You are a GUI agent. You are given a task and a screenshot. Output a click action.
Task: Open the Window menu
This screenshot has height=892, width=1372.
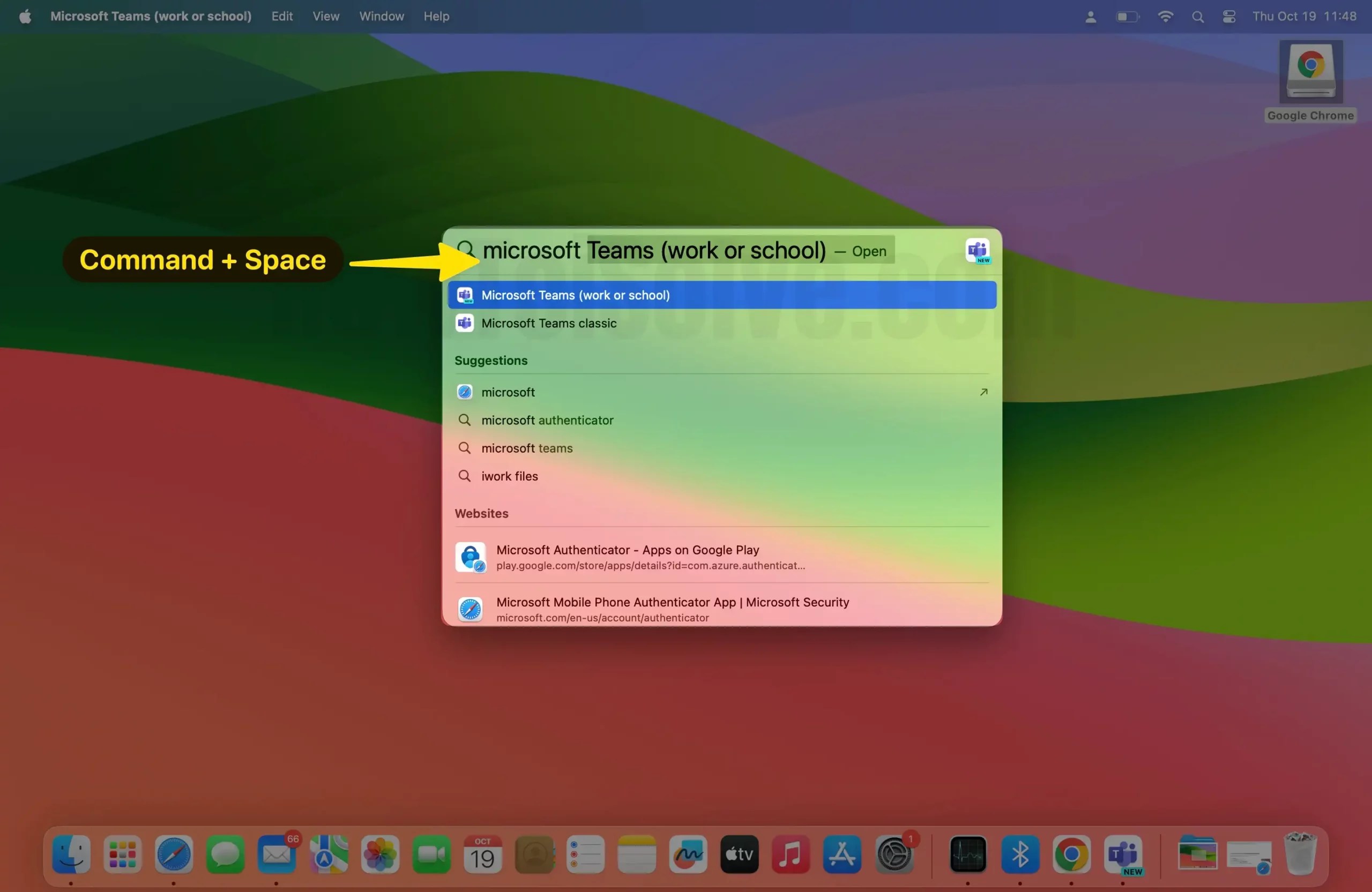tap(381, 16)
